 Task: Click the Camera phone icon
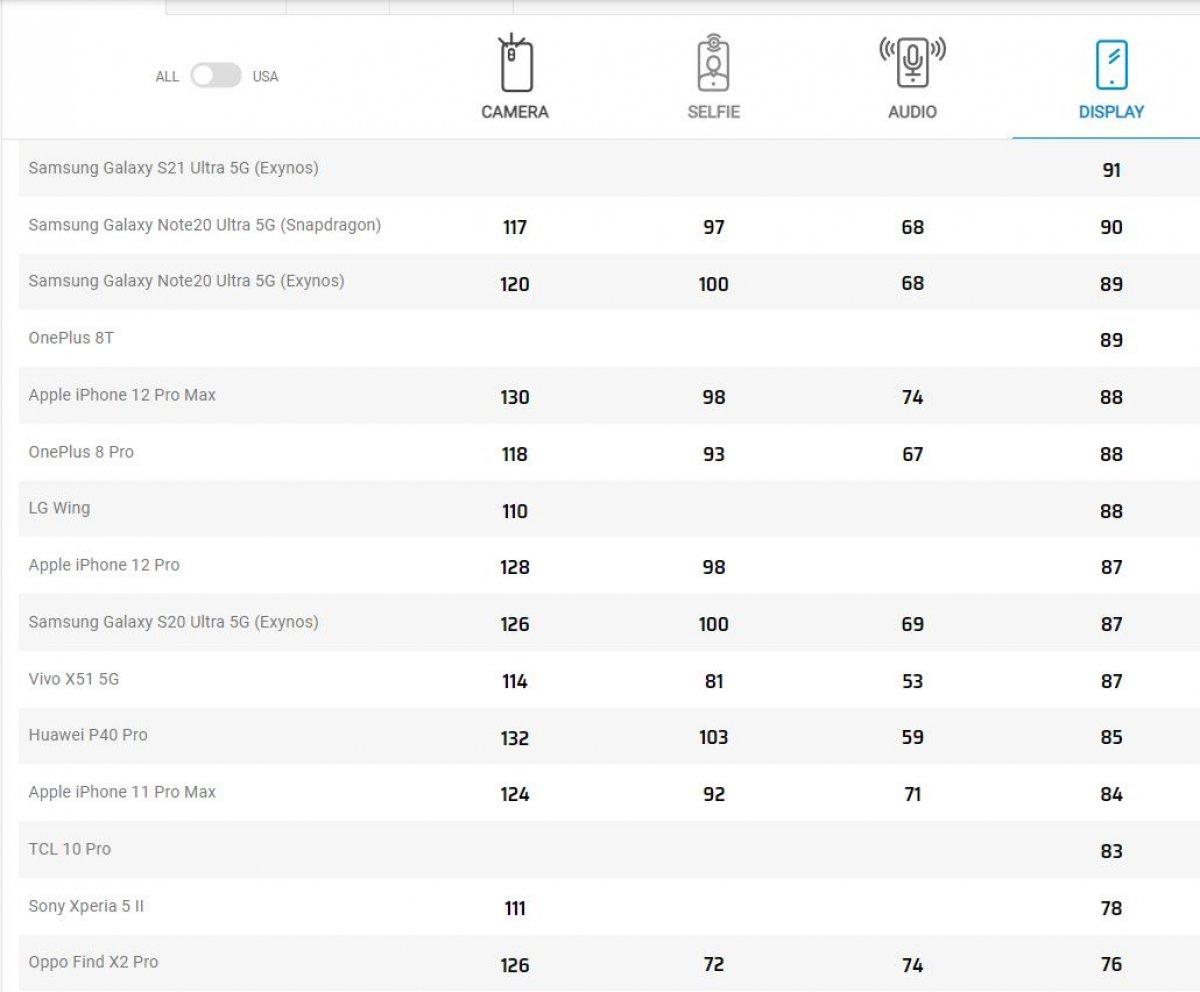coord(515,63)
